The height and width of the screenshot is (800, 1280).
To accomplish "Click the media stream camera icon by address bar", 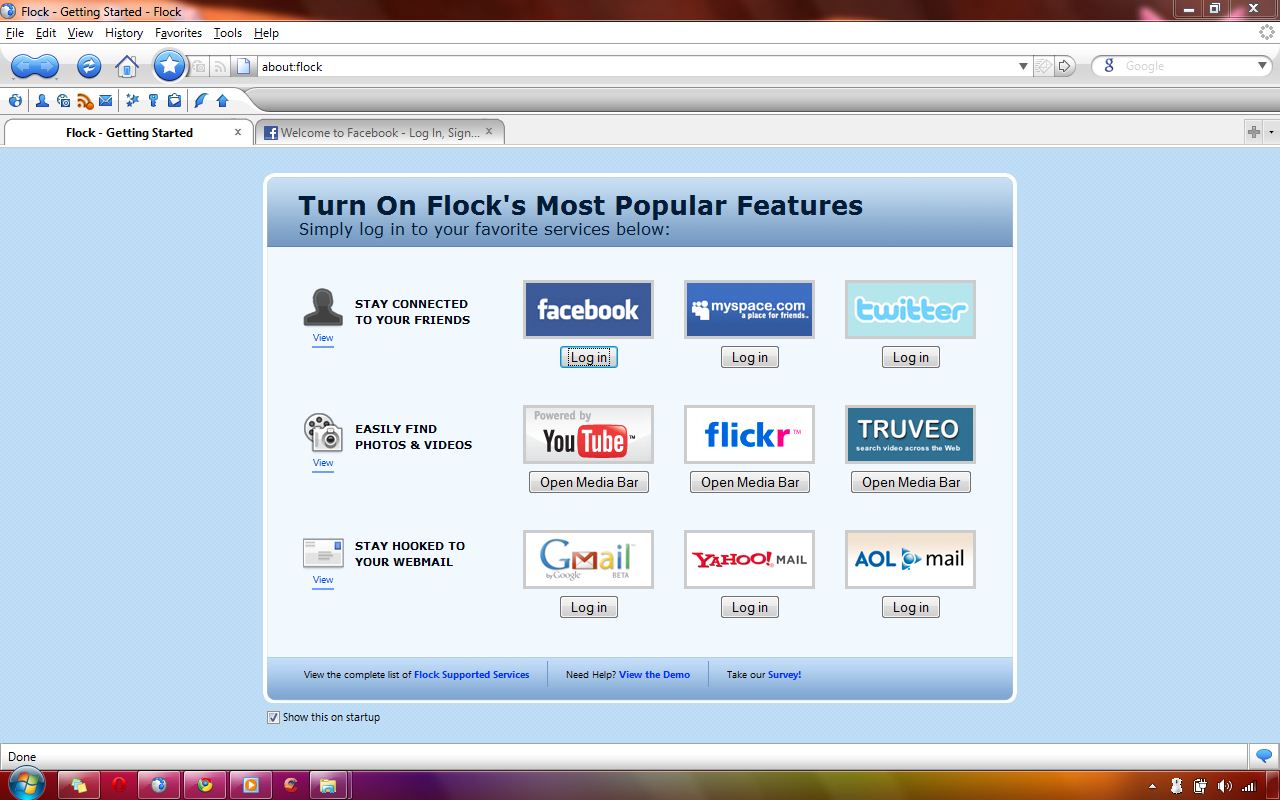I will point(199,67).
